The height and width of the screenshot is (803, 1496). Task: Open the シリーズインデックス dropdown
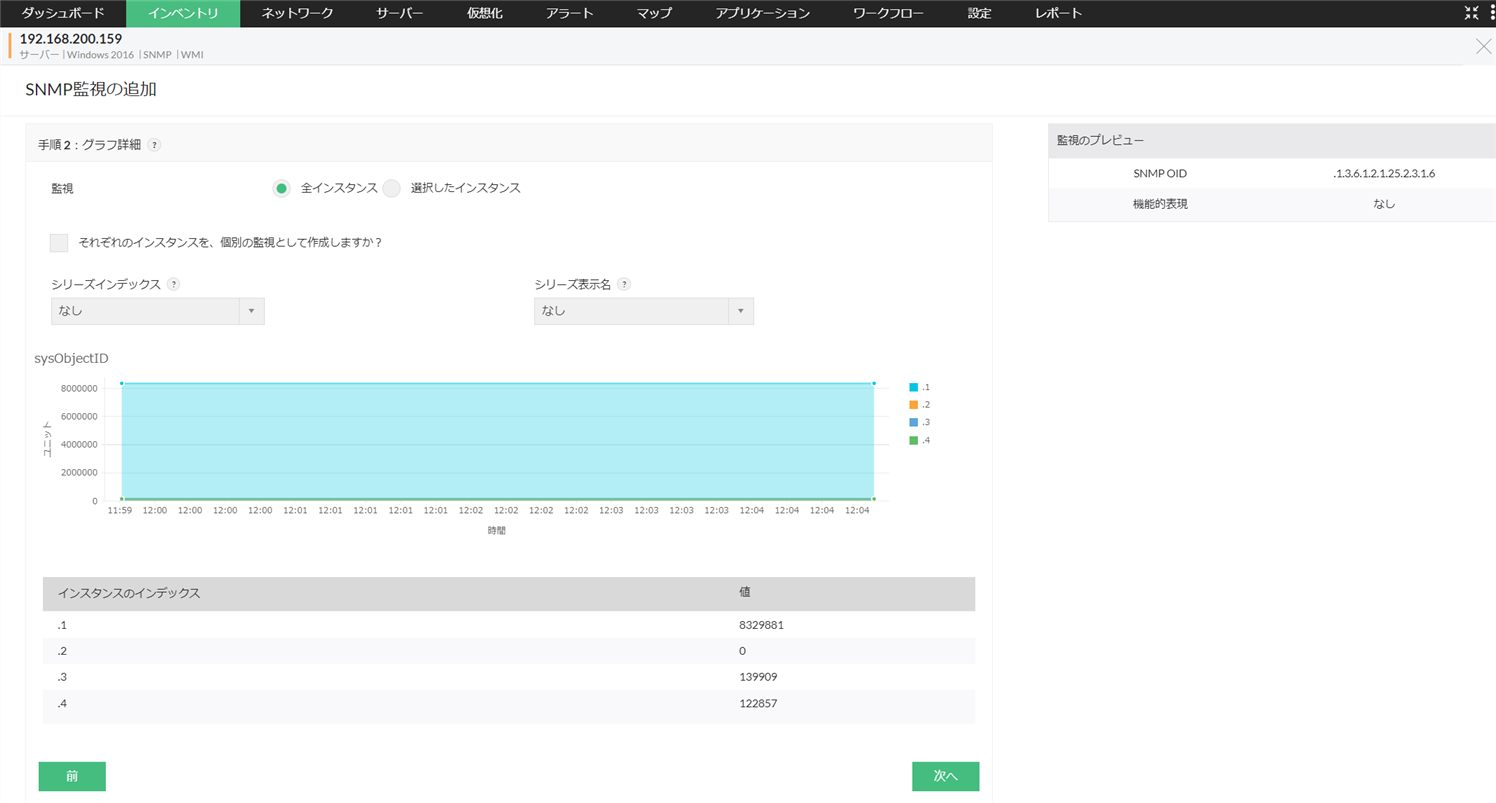pos(157,311)
